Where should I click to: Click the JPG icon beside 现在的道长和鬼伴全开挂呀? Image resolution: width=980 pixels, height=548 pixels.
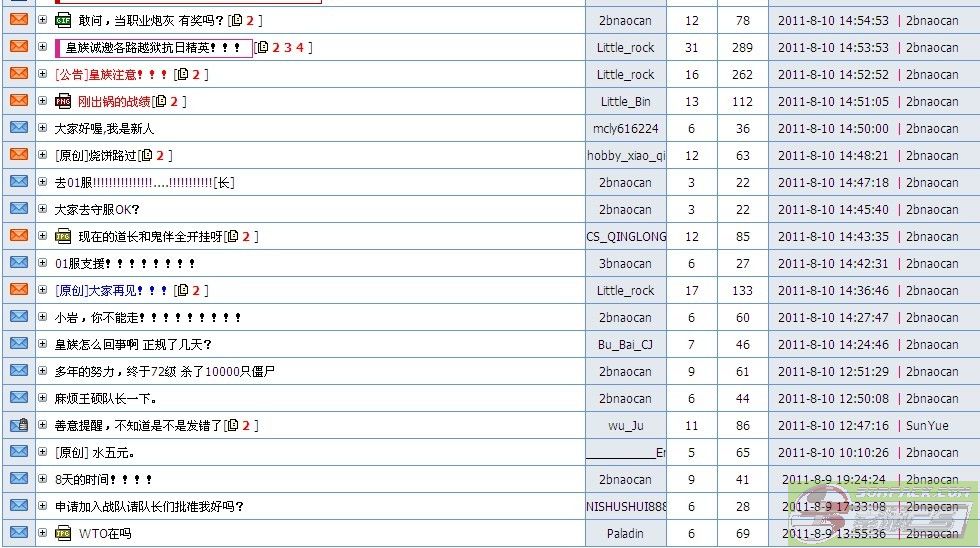click(63, 236)
